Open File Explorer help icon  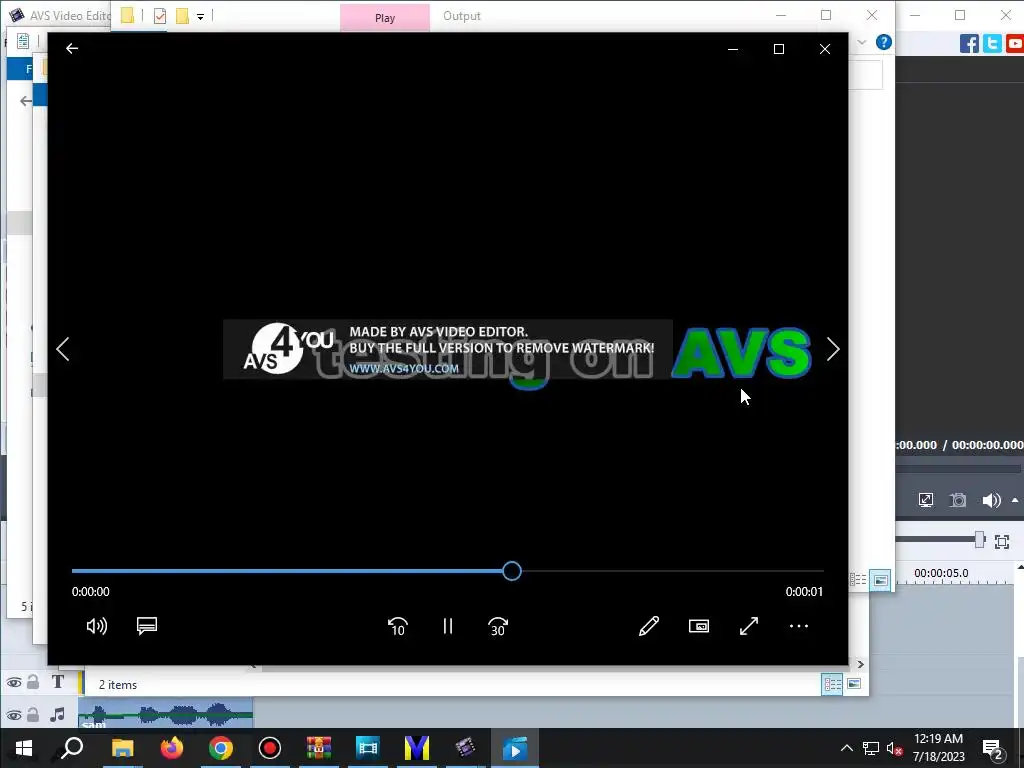tap(883, 42)
